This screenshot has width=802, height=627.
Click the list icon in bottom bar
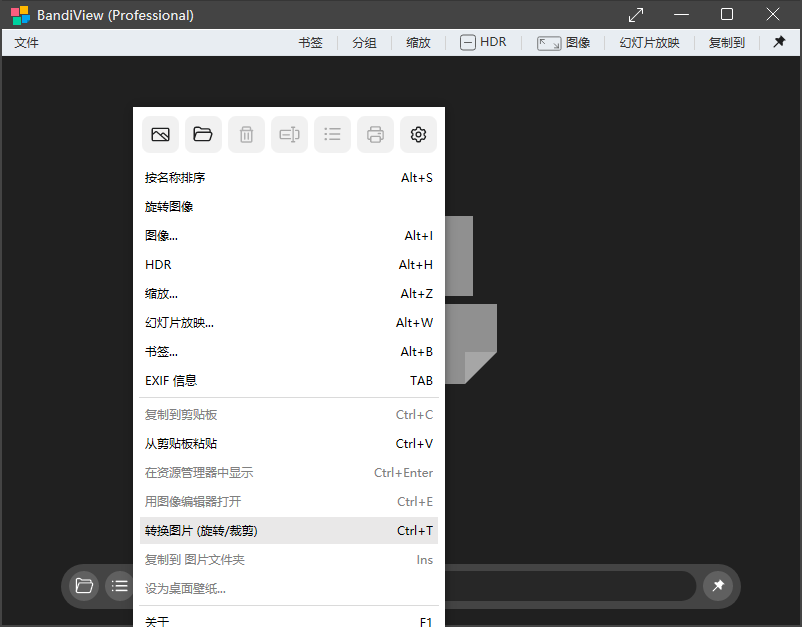[x=120, y=586]
